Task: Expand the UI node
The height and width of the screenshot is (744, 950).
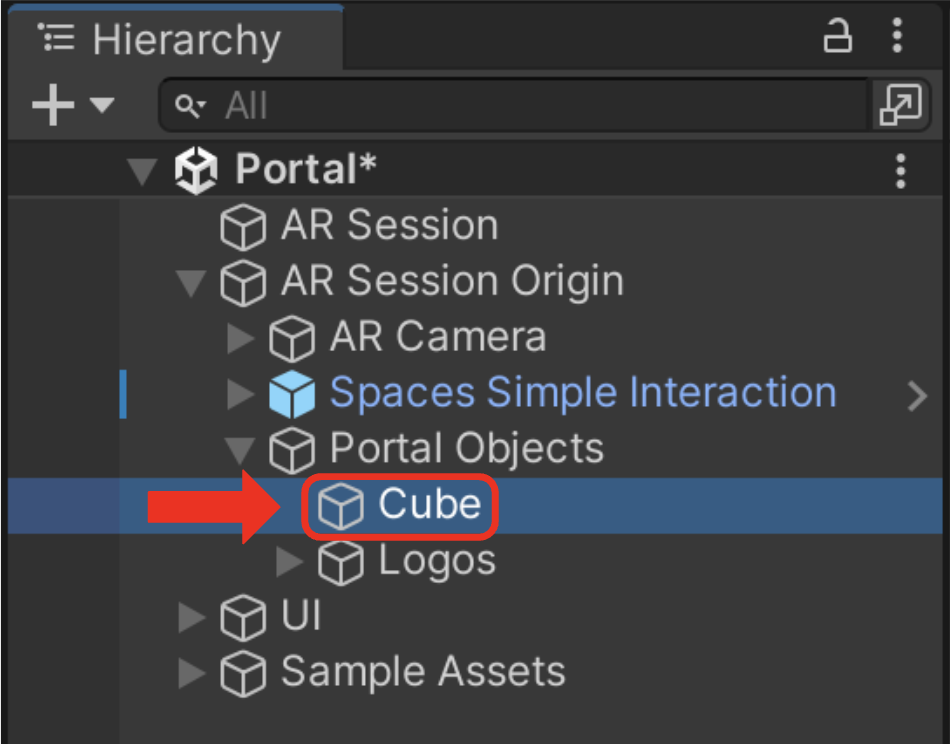Action: [x=191, y=617]
